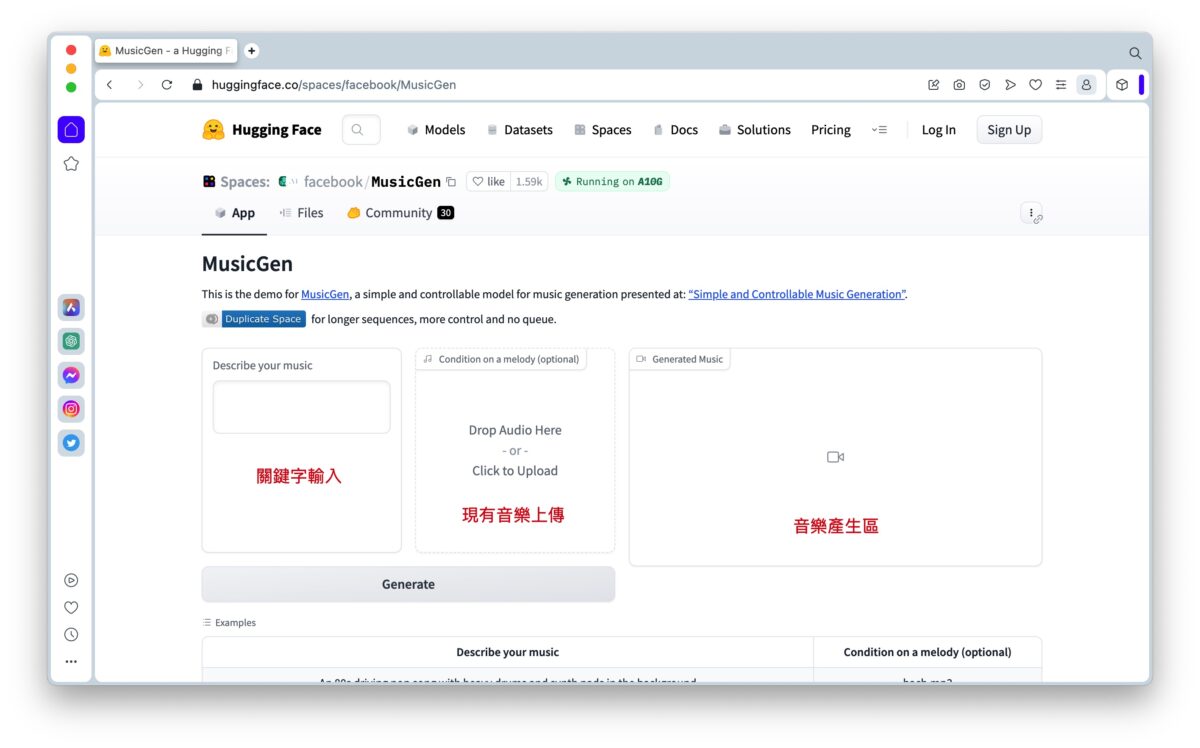Screen dimensions: 1200x748
Task: Open the 1.59k likes count
Action: point(529,182)
